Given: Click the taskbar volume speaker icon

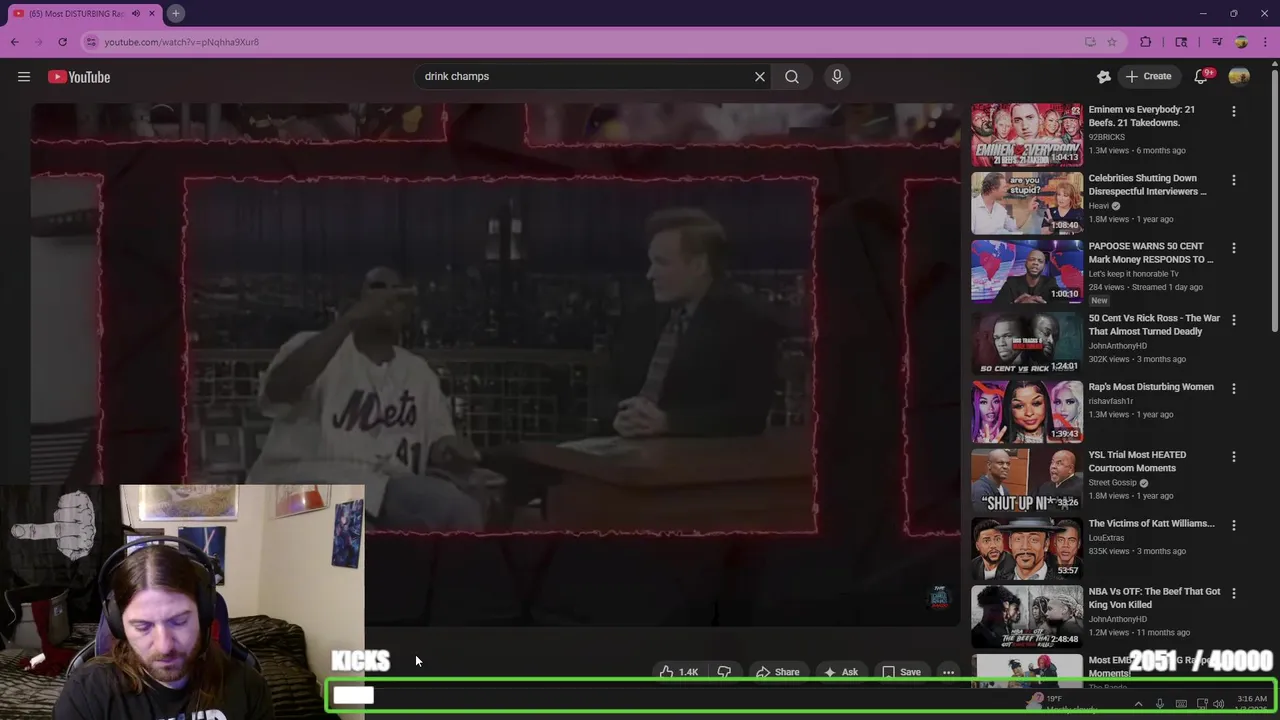Looking at the screenshot, I should pyautogui.click(x=1219, y=704).
